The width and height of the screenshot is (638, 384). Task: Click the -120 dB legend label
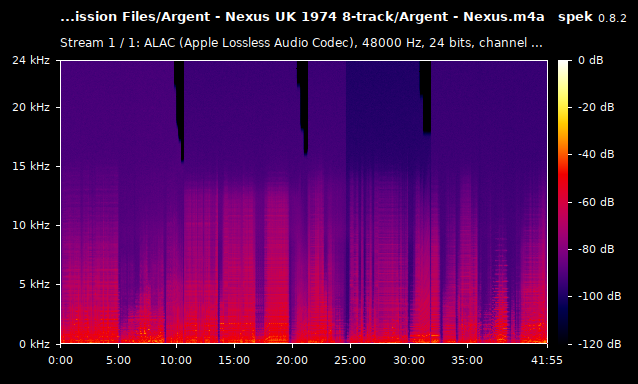599,344
